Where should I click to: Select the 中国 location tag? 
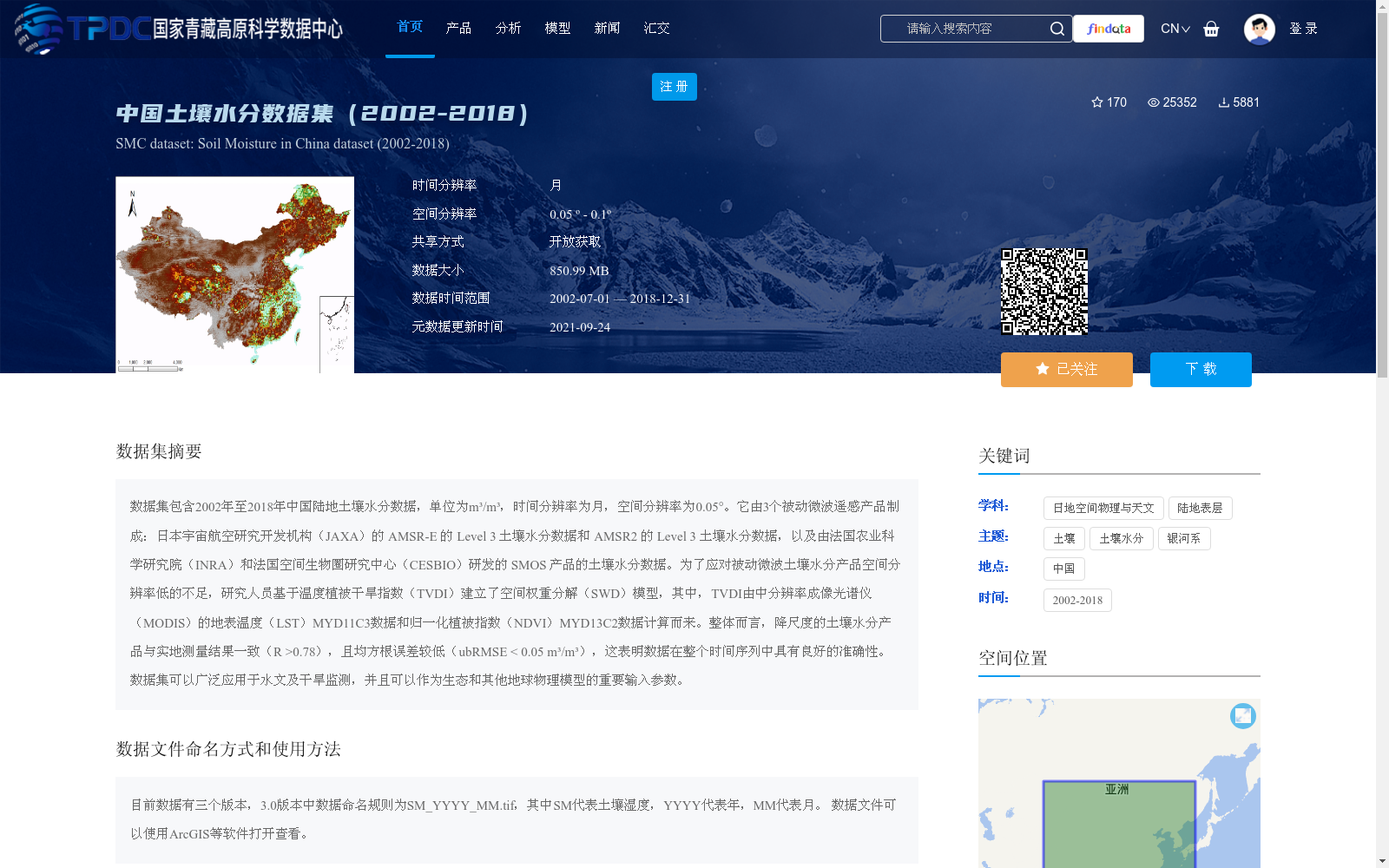(x=1064, y=569)
